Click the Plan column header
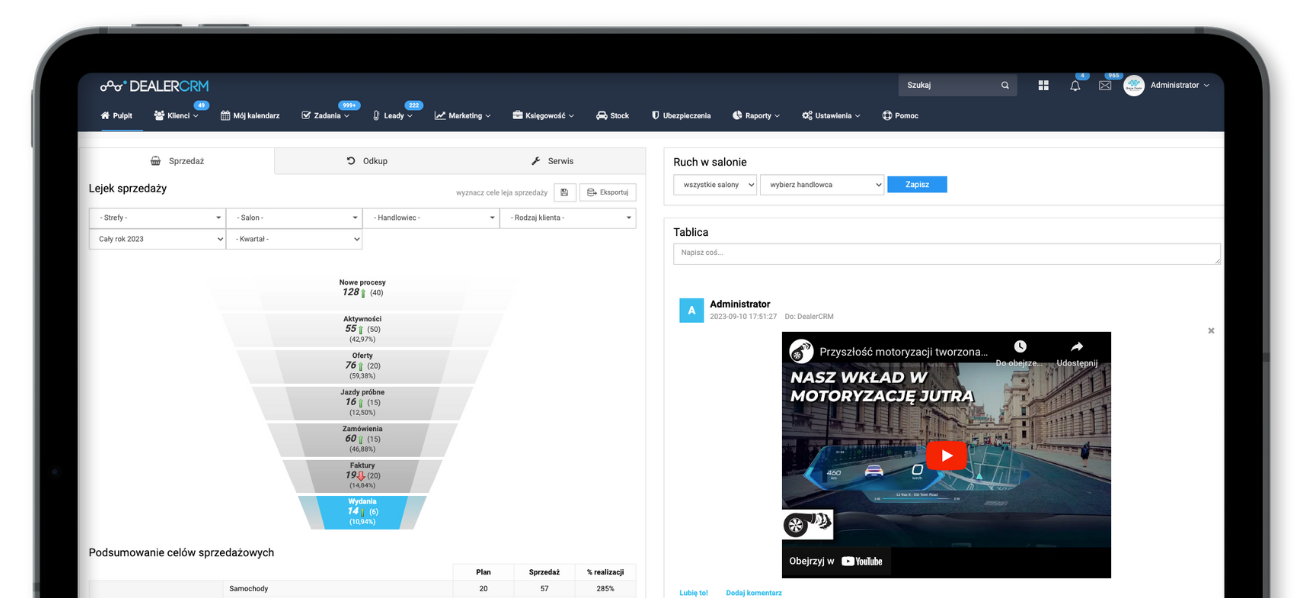The width and height of the screenshot is (1296, 598). click(483, 572)
